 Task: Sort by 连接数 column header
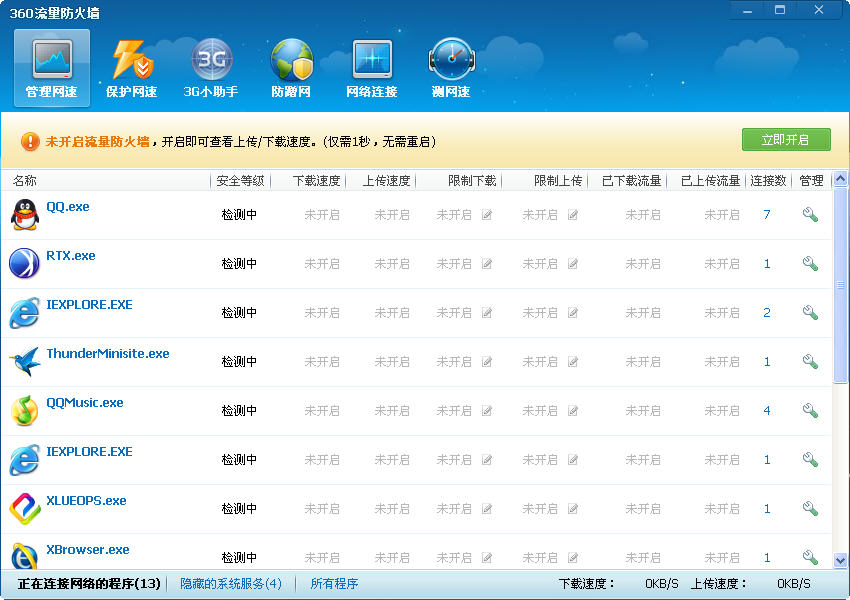coord(769,181)
